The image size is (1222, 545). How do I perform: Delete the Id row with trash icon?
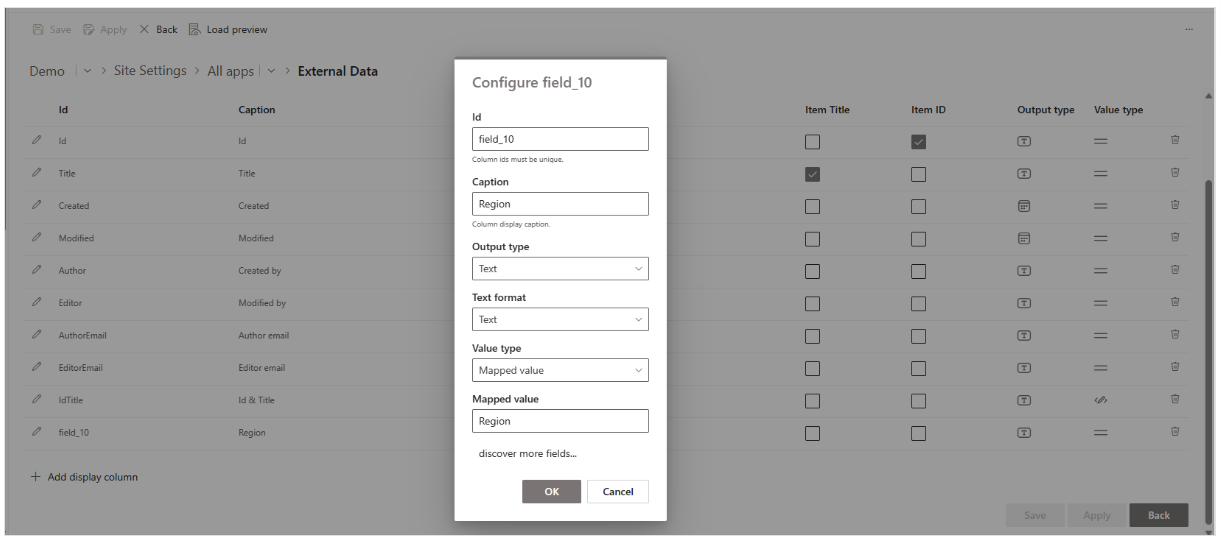[1176, 141]
